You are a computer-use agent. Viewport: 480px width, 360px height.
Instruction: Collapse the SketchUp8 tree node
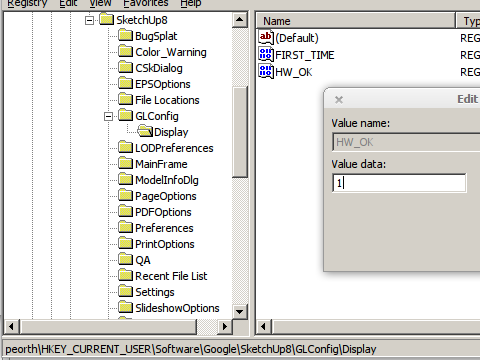[x=89, y=20]
